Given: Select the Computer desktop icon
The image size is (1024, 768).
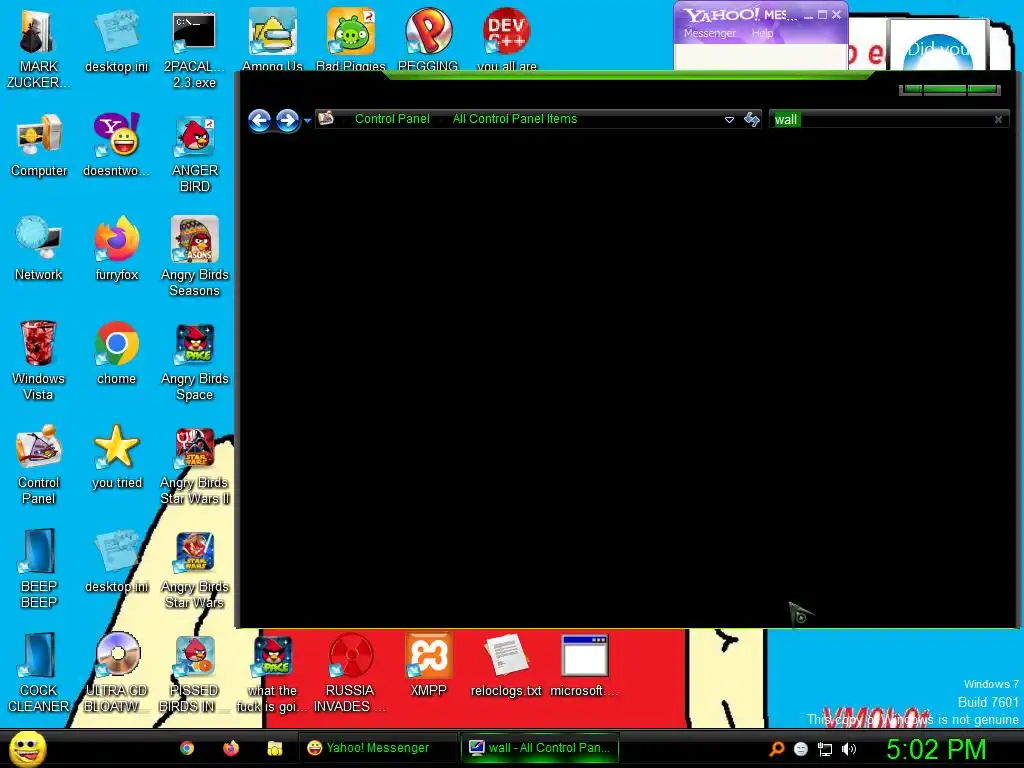Looking at the screenshot, I should pyautogui.click(x=39, y=146).
